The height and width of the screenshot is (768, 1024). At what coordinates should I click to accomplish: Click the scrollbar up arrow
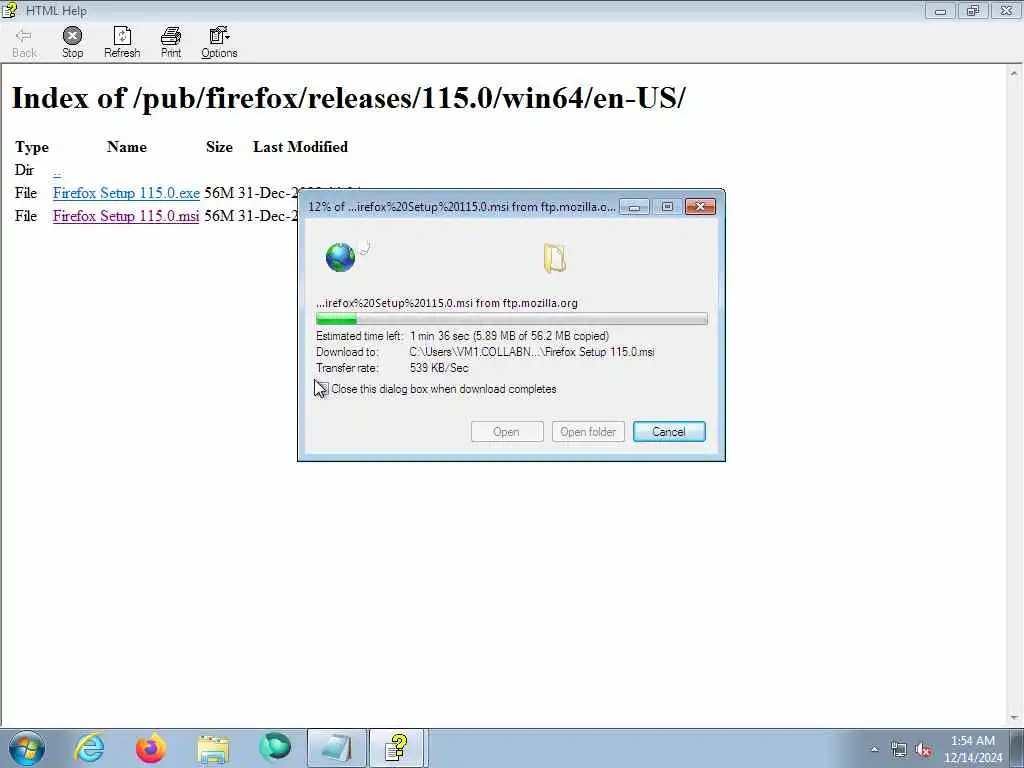pos(1016,73)
